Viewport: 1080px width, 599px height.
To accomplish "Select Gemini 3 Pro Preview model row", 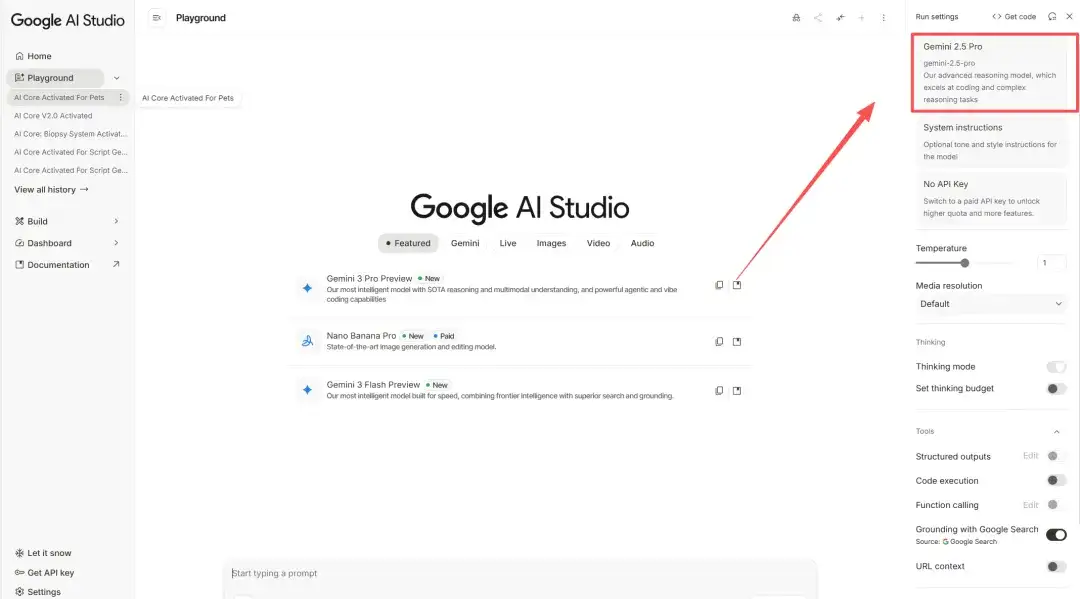I will [x=520, y=288].
